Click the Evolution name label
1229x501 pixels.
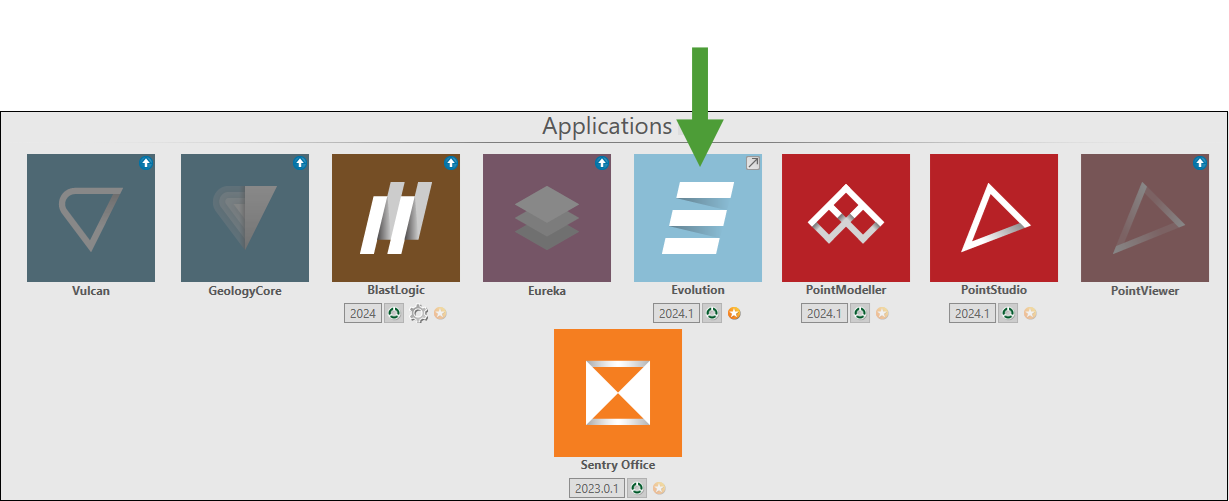click(698, 290)
